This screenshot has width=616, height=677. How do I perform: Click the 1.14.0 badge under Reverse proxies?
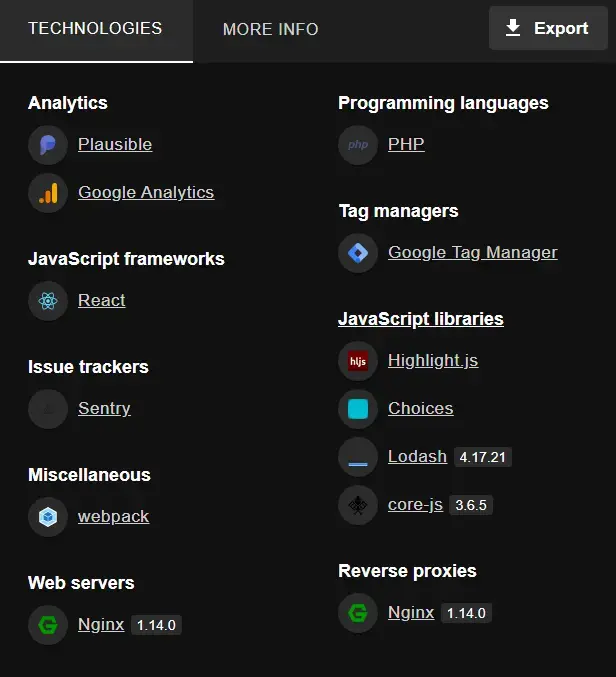pyautogui.click(x=466, y=613)
